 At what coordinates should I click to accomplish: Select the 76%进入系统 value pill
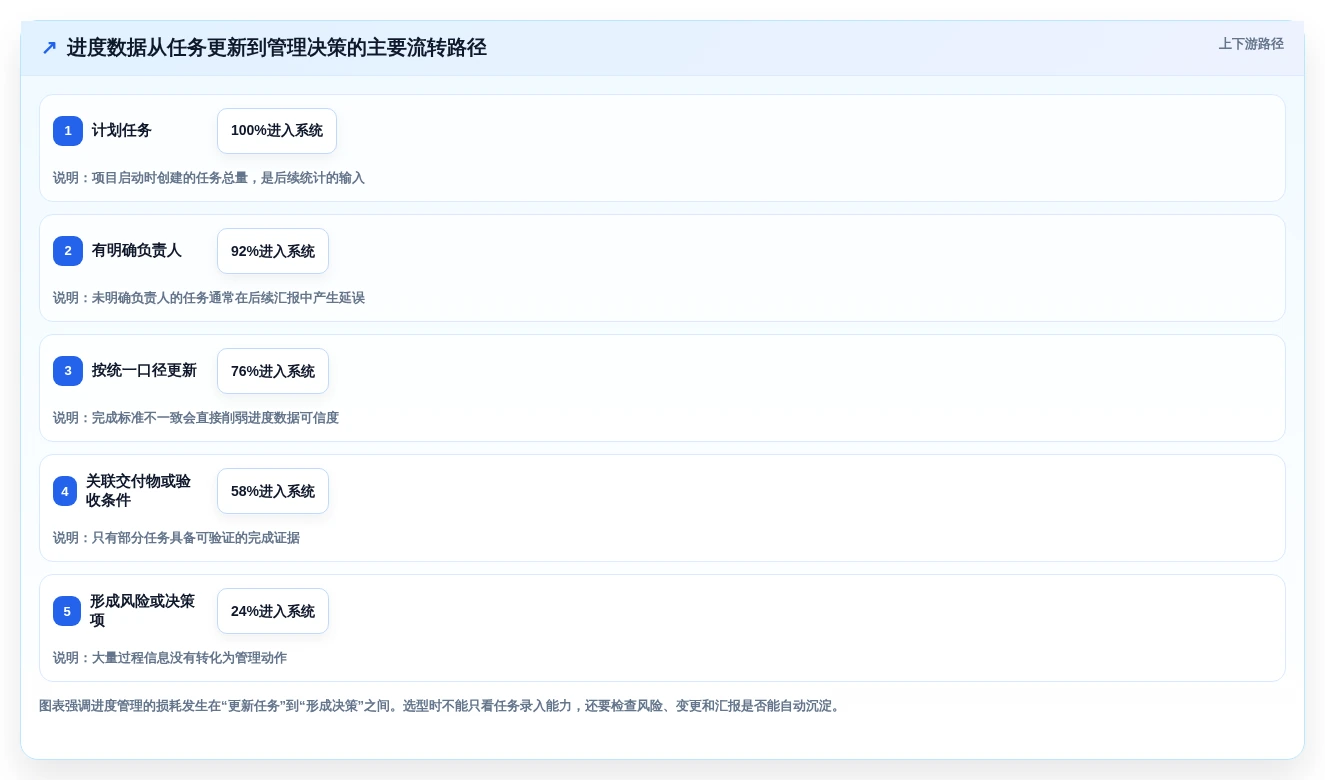273,371
